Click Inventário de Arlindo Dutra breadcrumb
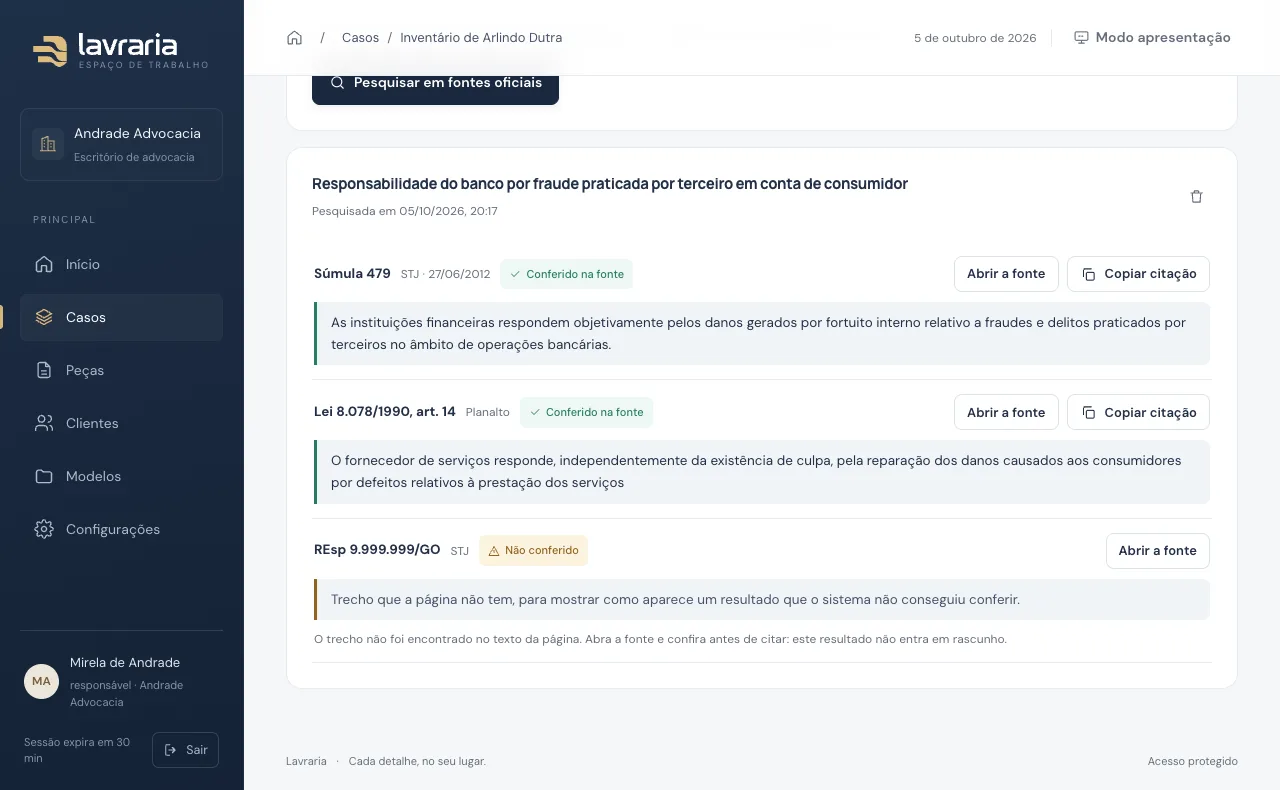This screenshot has width=1280, height=790. click(481, 38)
